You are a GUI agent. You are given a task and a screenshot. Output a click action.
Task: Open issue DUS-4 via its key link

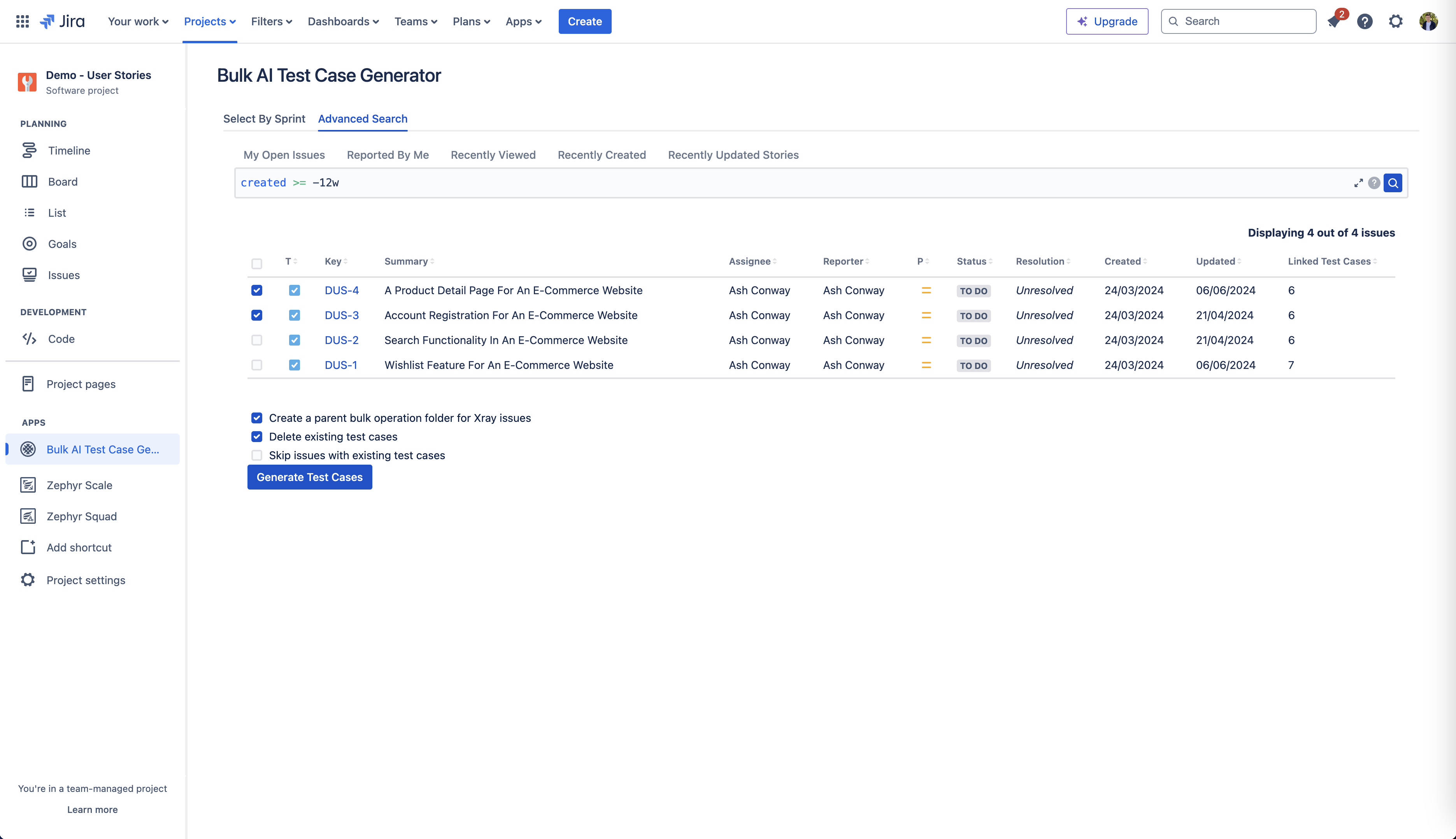pyautogui.click(x=341, y=290)
